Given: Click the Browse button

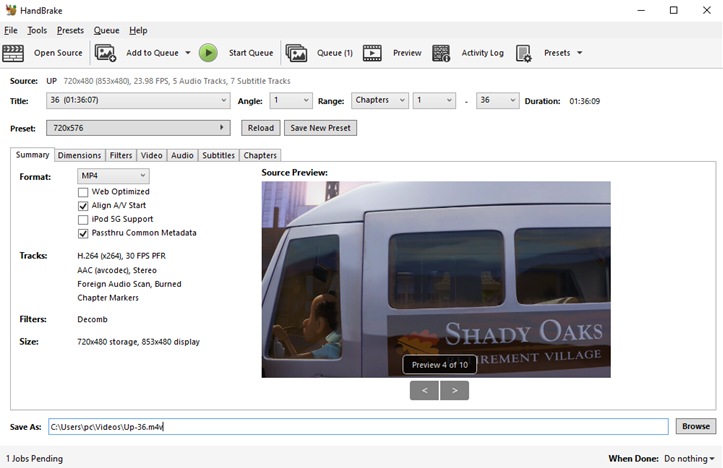Looking at the screenshot, I should pos(696,427).
